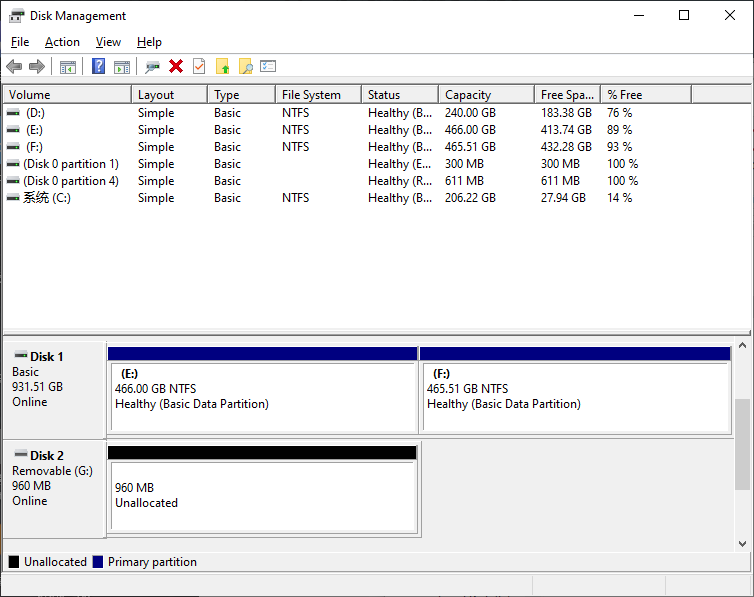Click the 240.00 GB capacity cell

tap(470, 113)
